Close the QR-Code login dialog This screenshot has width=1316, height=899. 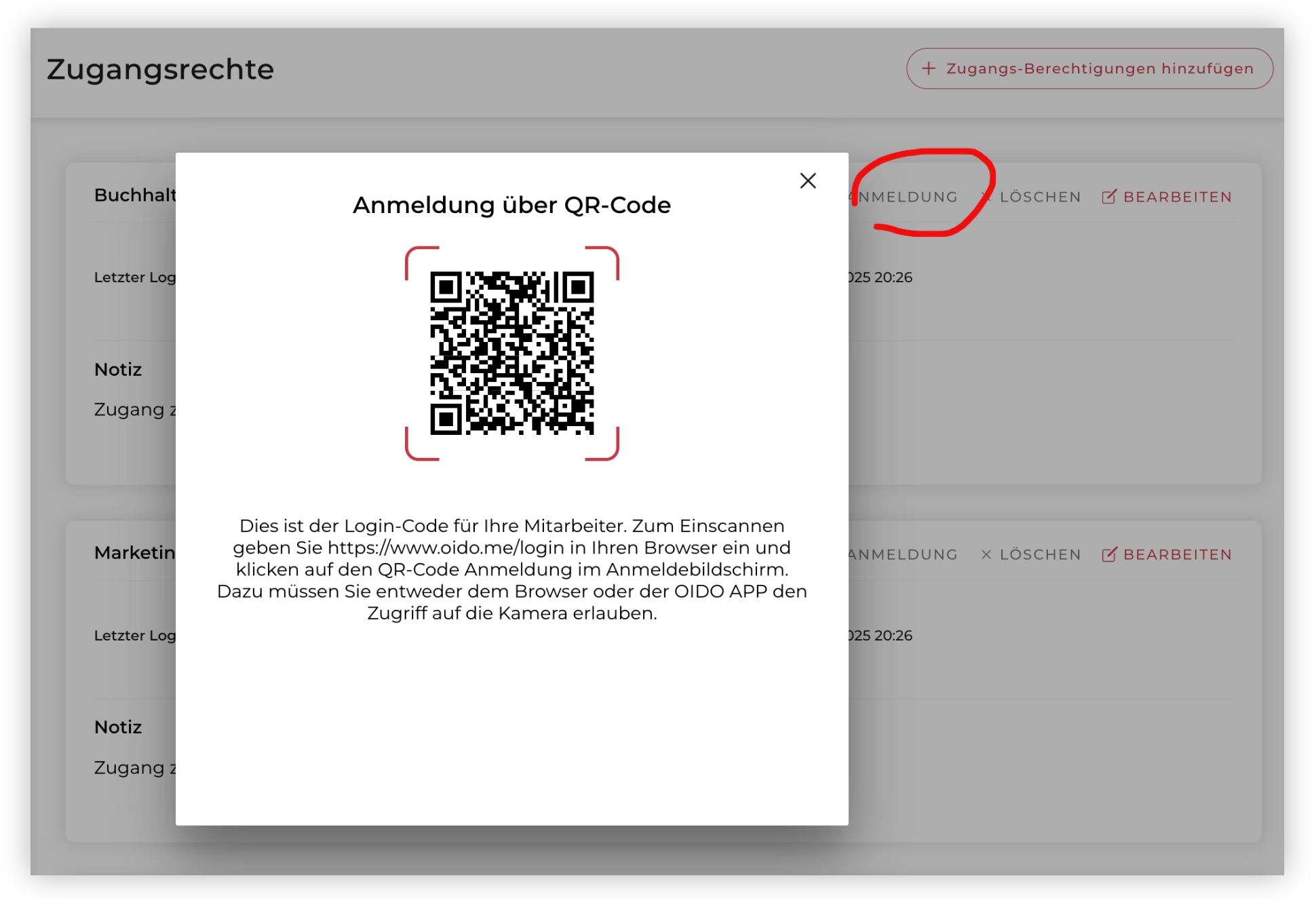[807, 180]
